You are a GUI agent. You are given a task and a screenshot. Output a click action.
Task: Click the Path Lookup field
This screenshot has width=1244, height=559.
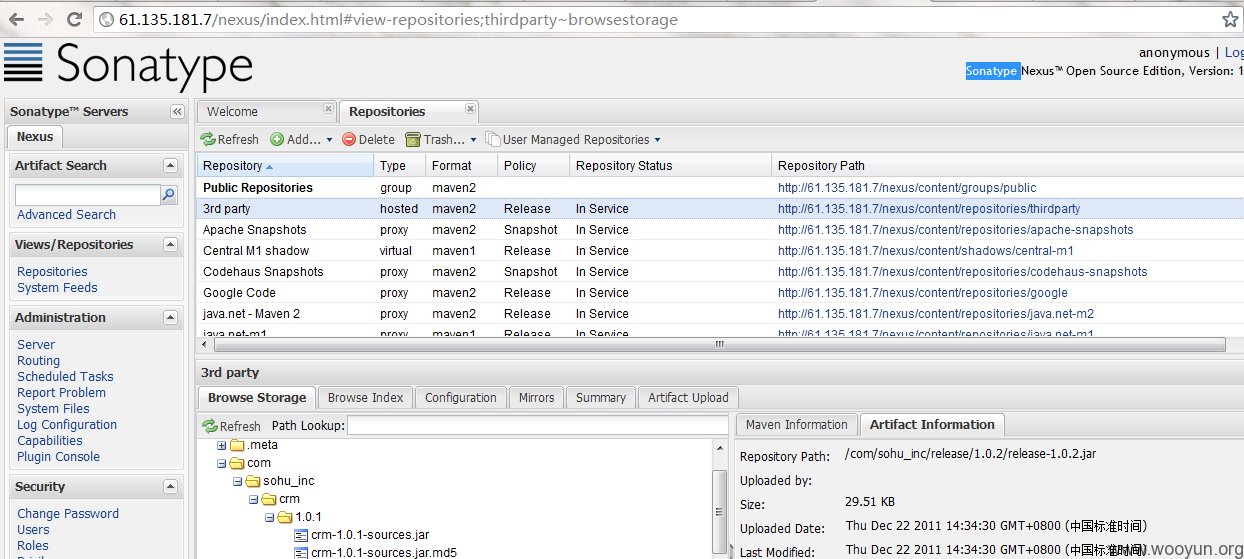(x=537, y=426)
